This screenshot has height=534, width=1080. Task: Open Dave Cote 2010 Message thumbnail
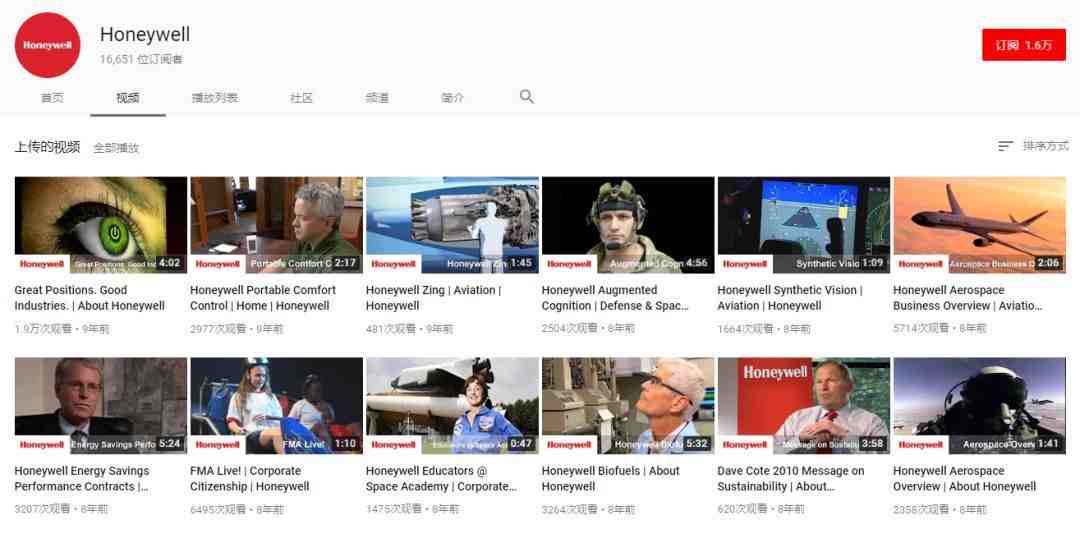(x=804, y=405)
